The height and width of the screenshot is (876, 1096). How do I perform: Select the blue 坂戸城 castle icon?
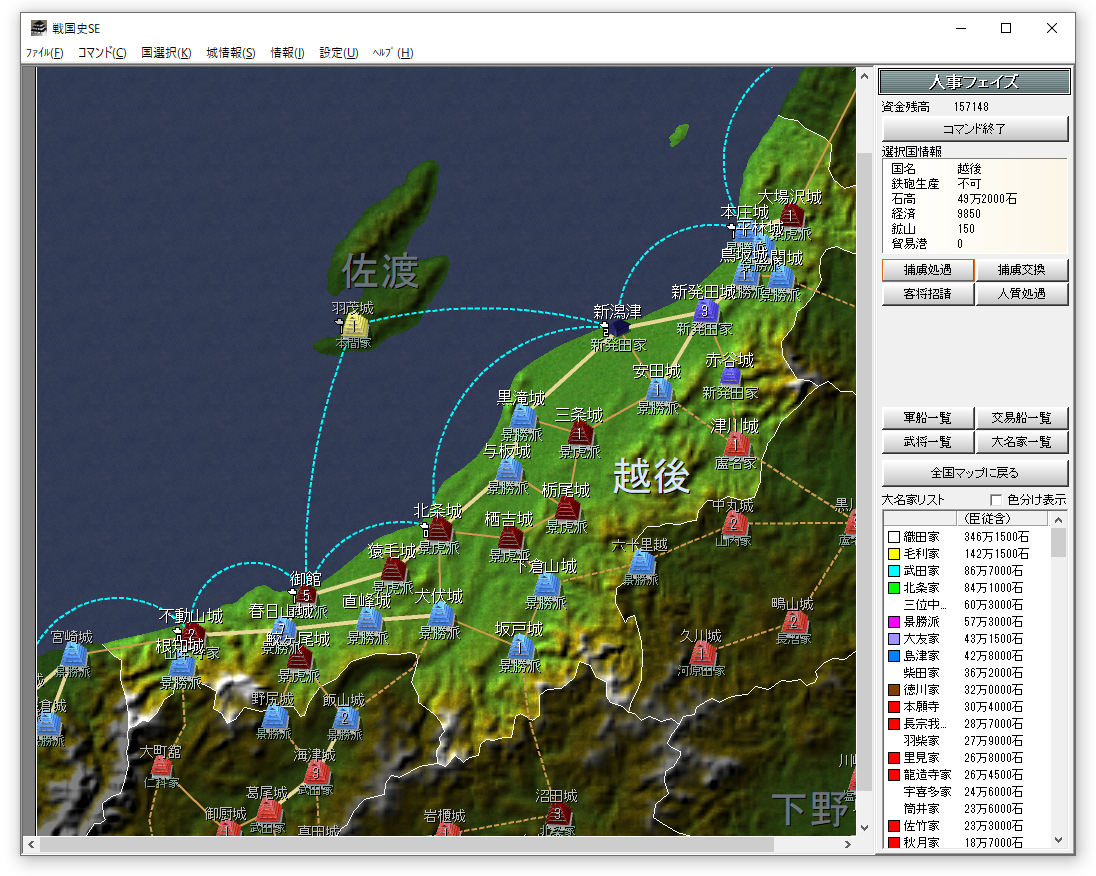pos(519,647)
